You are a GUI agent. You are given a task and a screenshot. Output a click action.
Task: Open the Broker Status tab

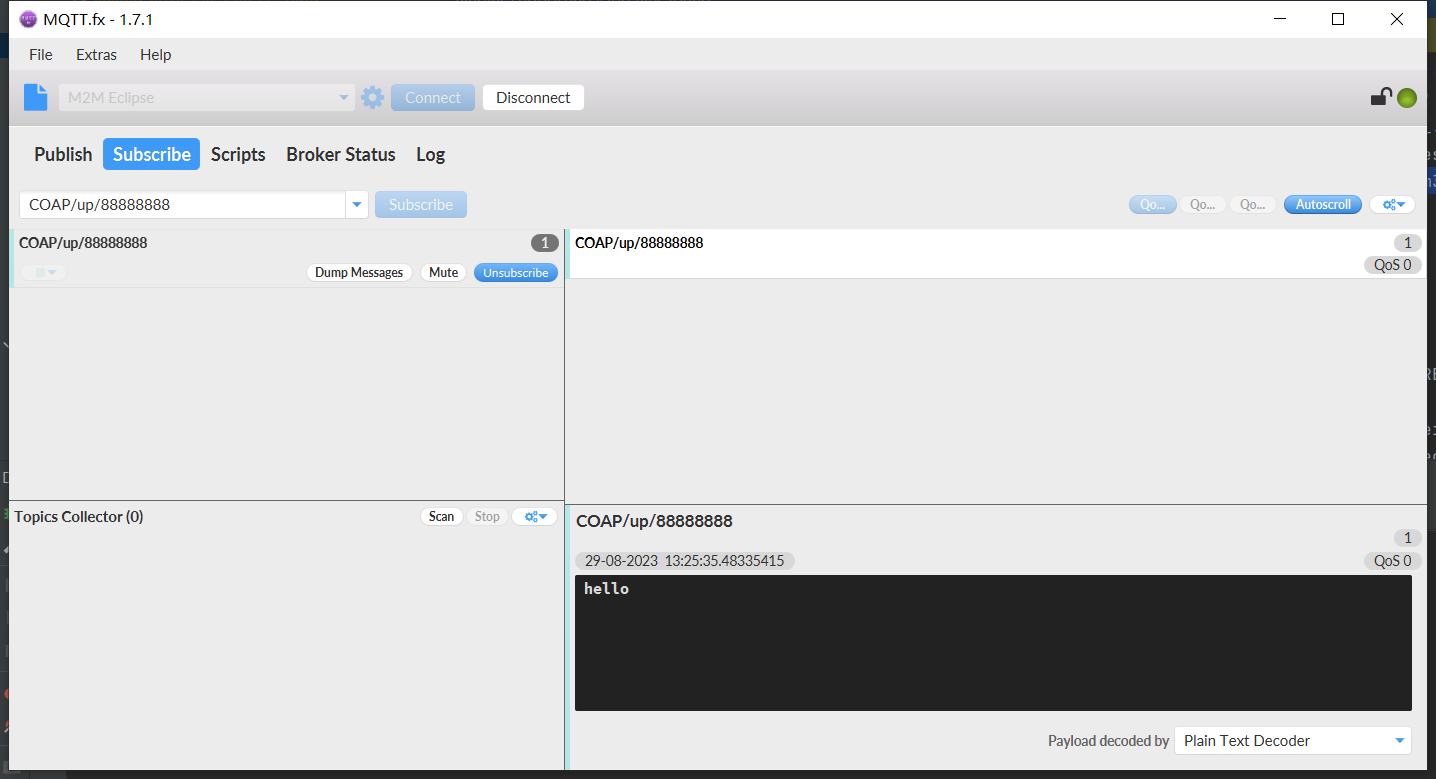click(x=341, y=154)
